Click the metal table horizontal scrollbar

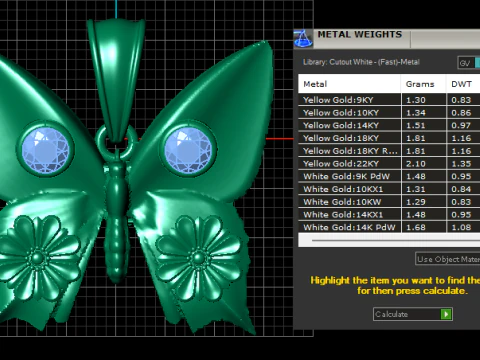[x=389, y=240]
